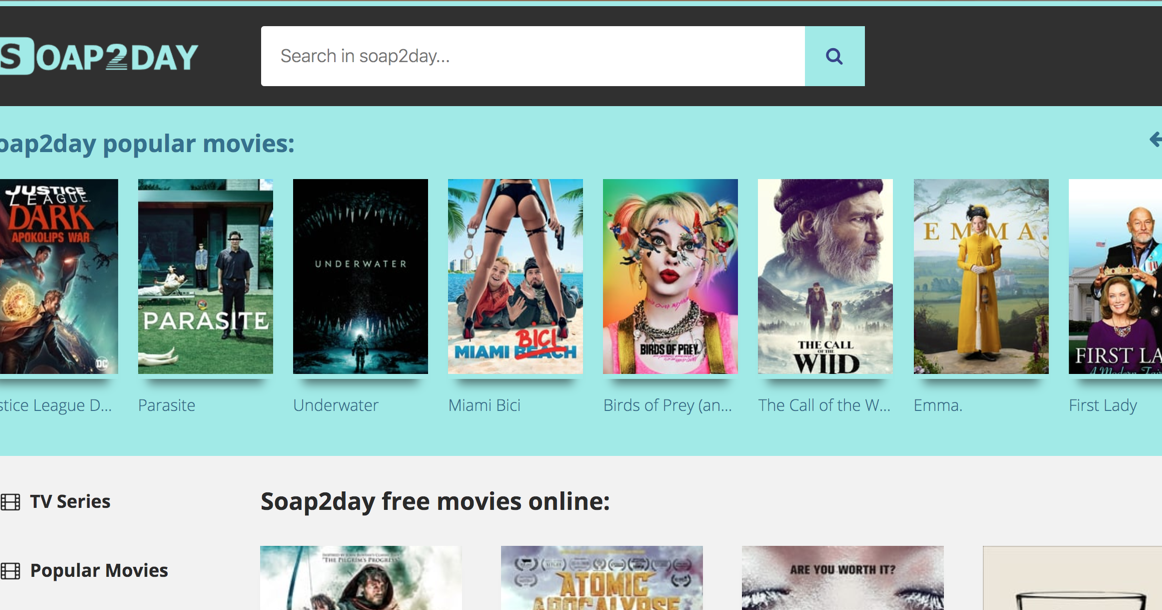Click 'Soap2day free movies online:' heading
Image resolution: width=1162 pixels, height=610 pixels.
pyautogui.click(x=435, y=502)
